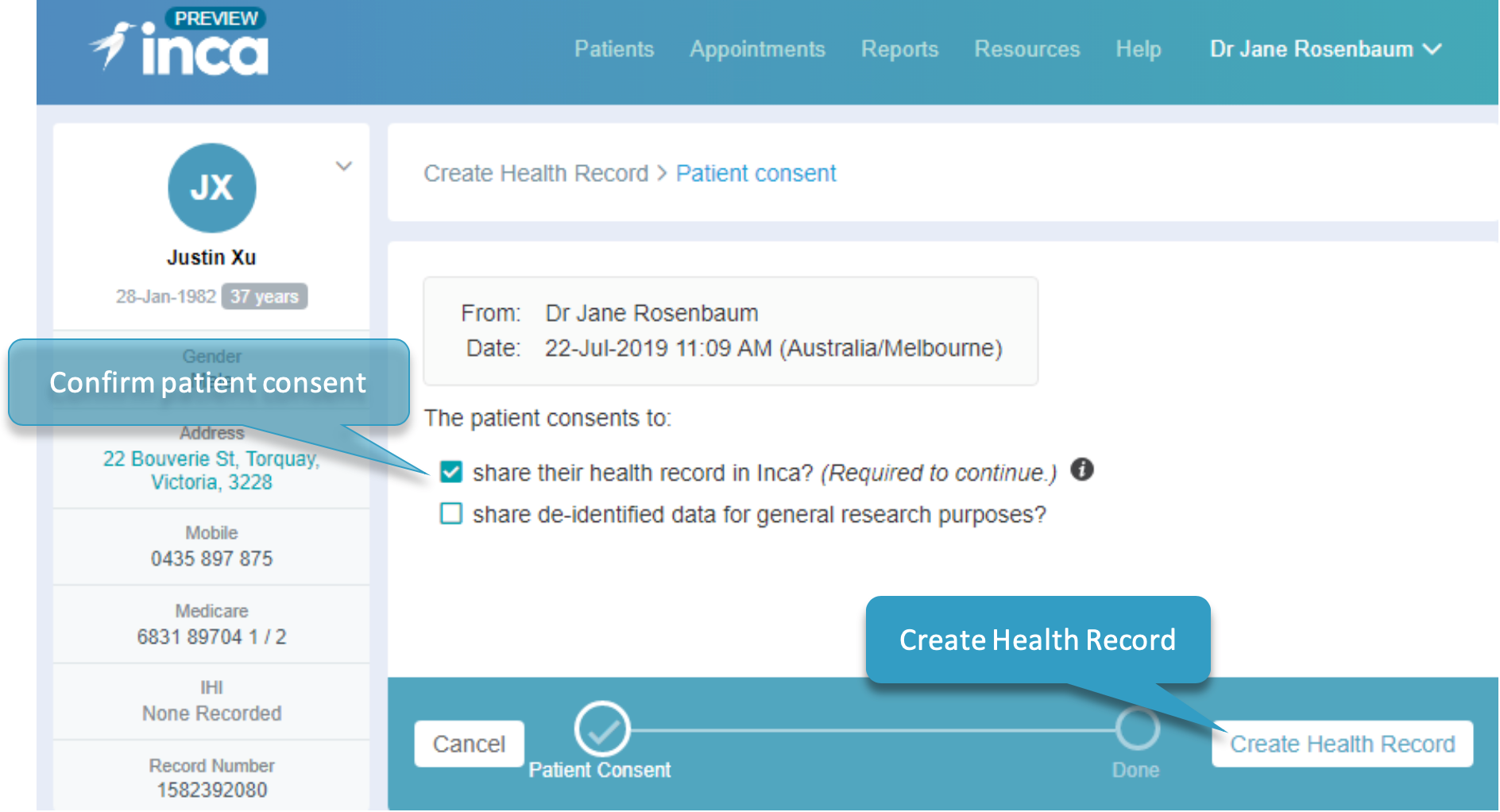The image size is (1500, 812).
Task: Open the Reports menu
Action: [899, 49]
